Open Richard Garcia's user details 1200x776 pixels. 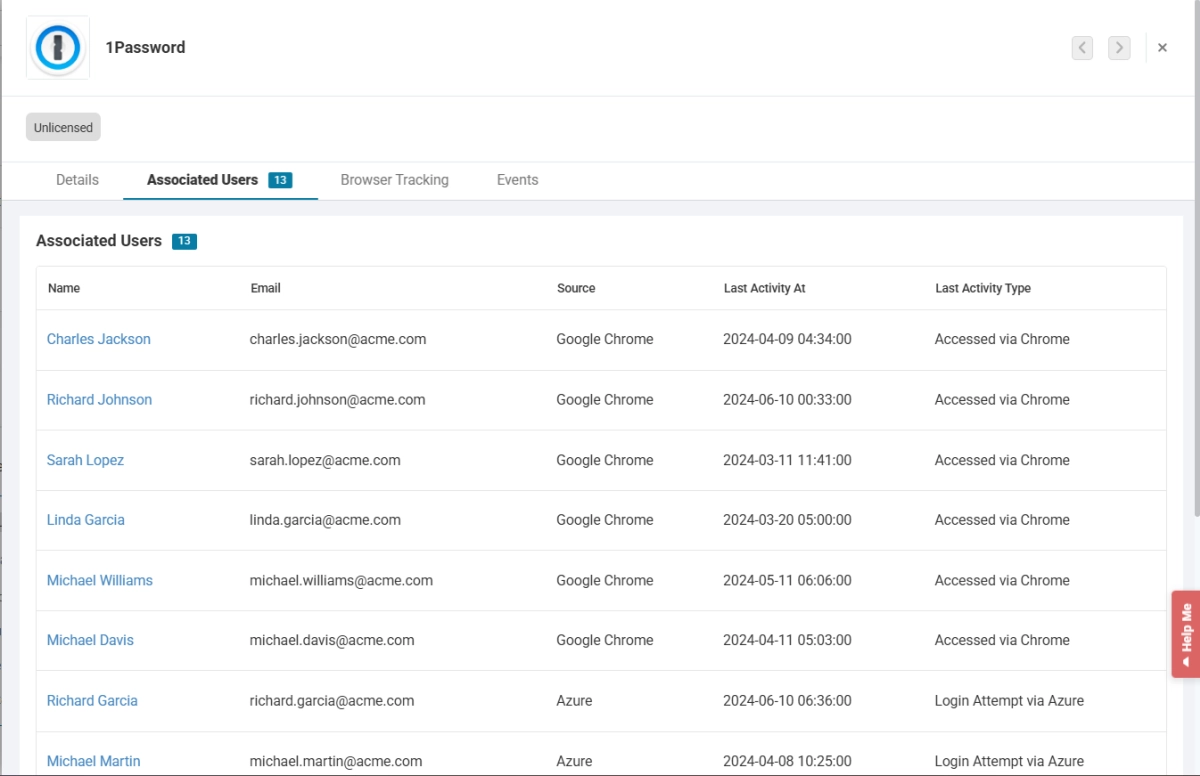(92, 700)
